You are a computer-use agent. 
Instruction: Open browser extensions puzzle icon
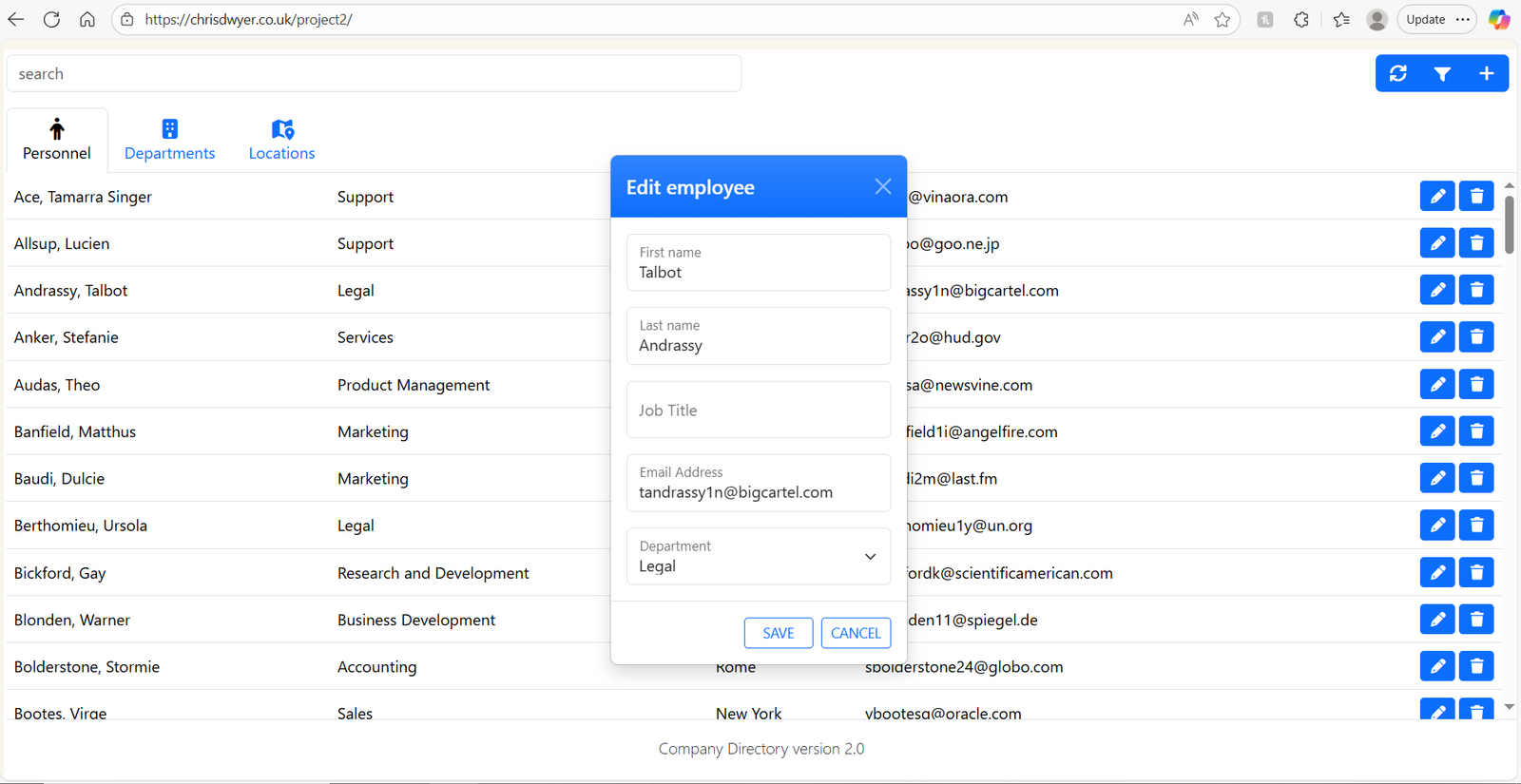point(1301,19)
